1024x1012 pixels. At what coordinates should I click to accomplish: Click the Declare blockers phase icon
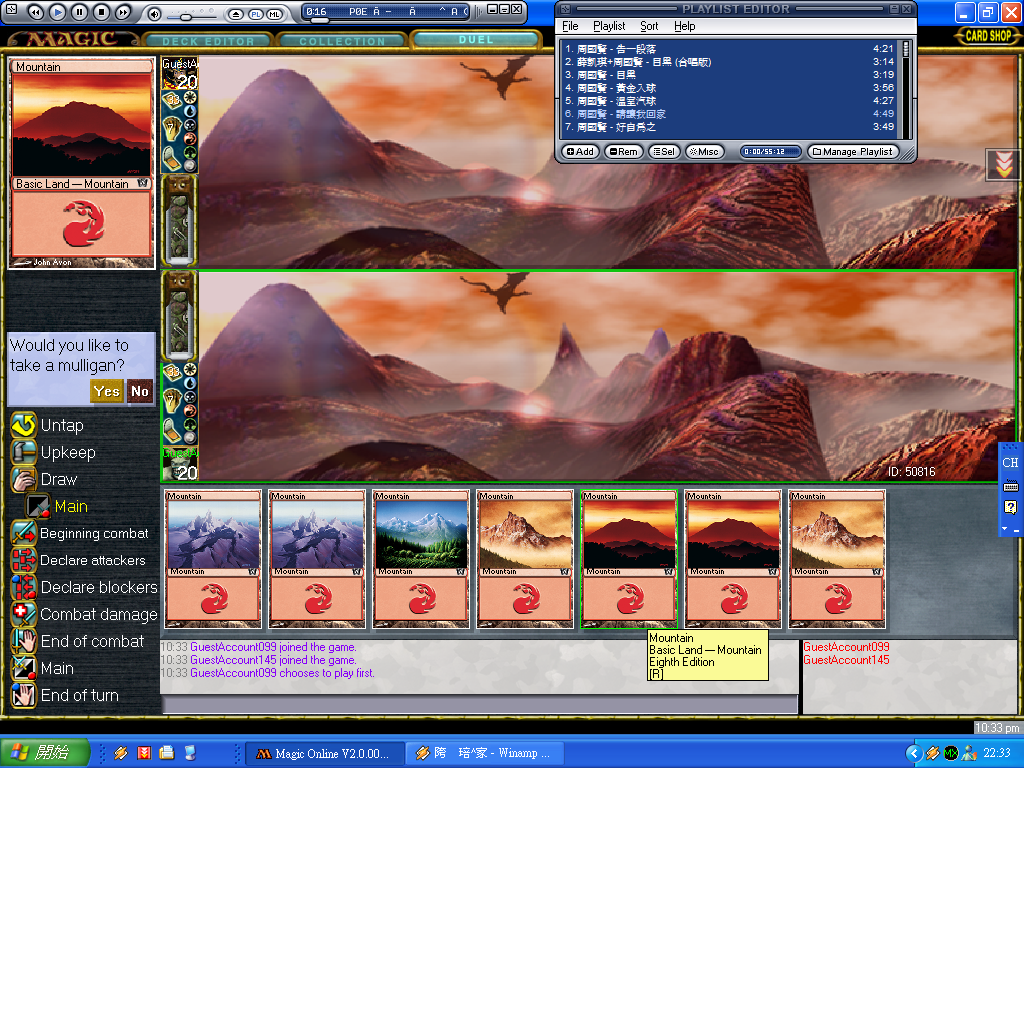(x=24, y=587)
